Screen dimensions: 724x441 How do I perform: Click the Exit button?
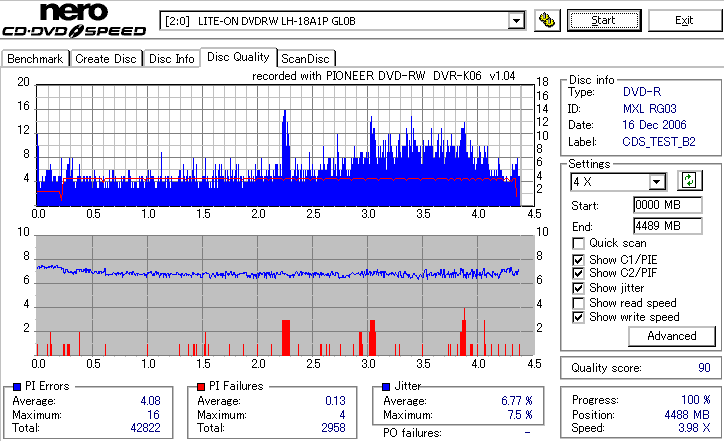pyautogui.click(x=684, y=20)
